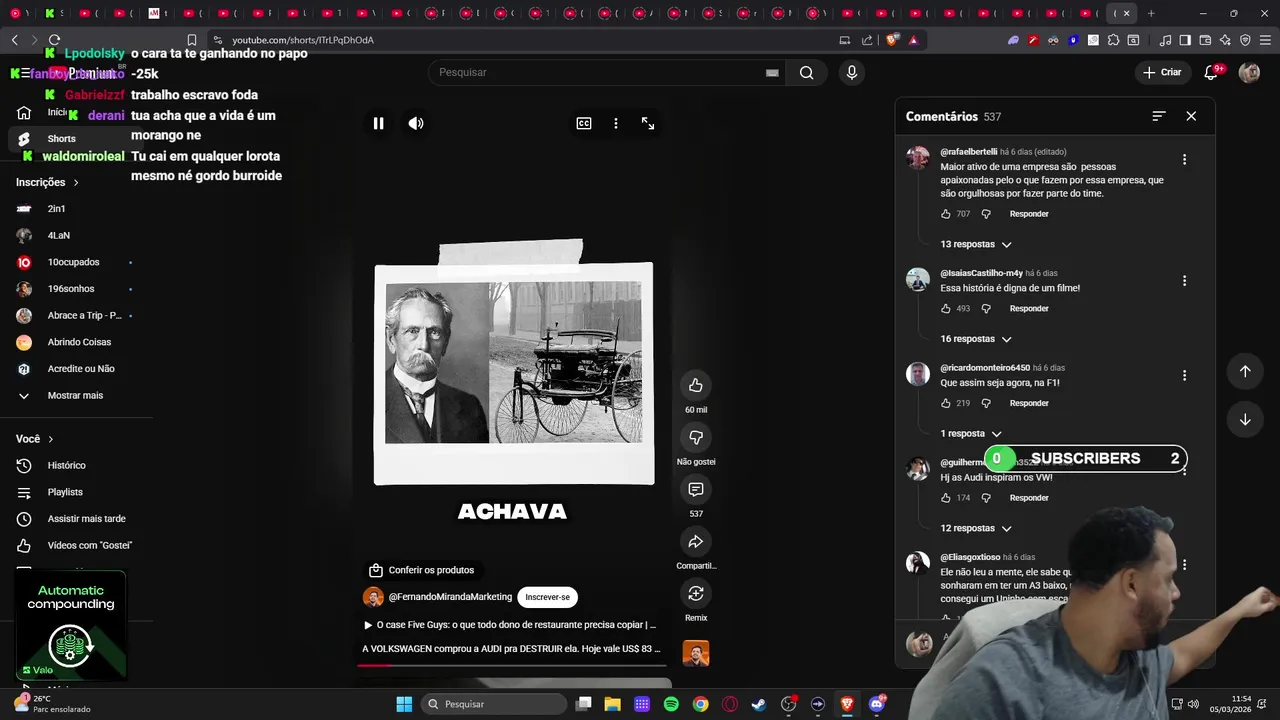Seek along the Short's red progress bar
This screenshot has width=1280, height=720.
(x=510, y=664)
